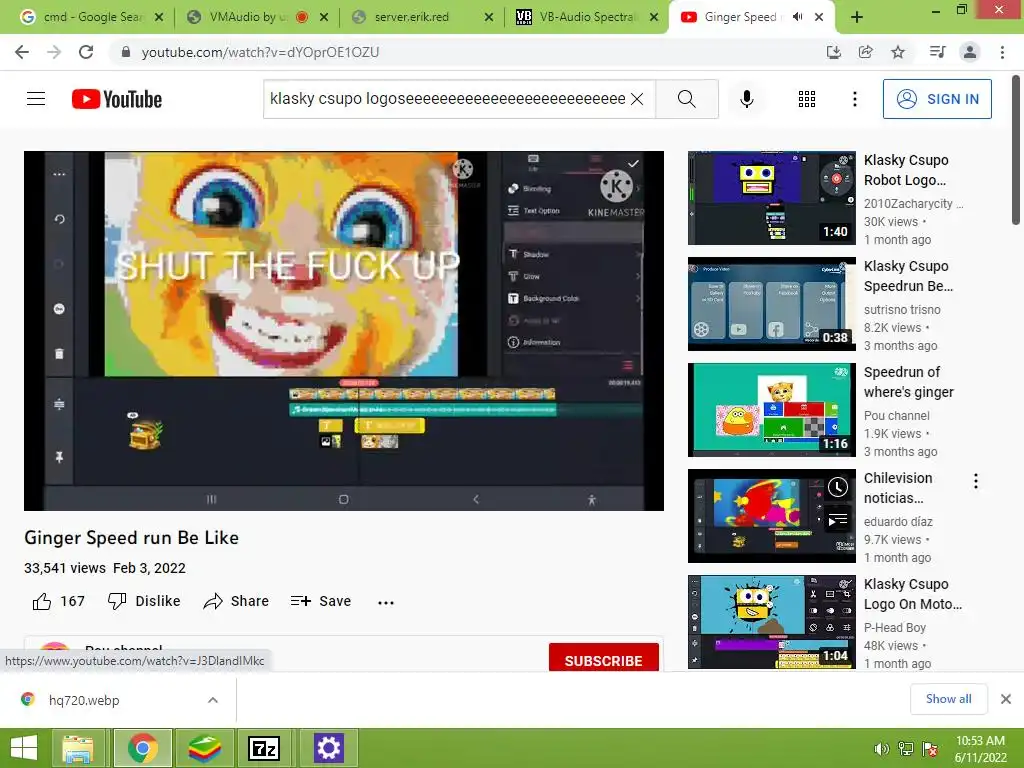Open the hq720.webp downloaded file
Screen dimensions: 1024x768
(84, 700)
